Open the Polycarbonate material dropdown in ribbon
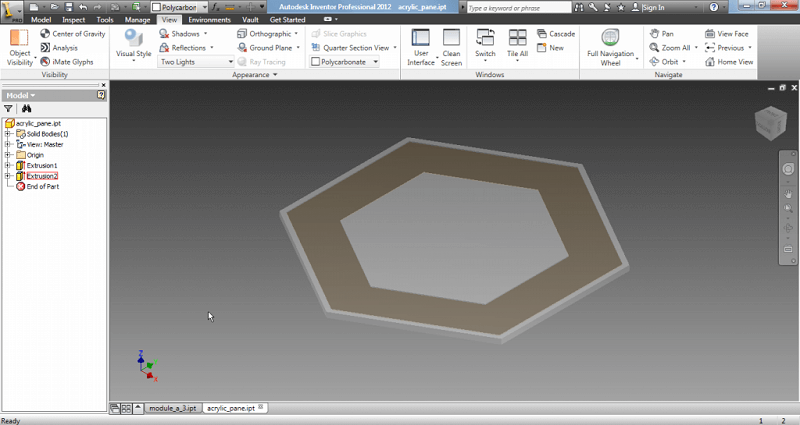 tap(344, 62)
